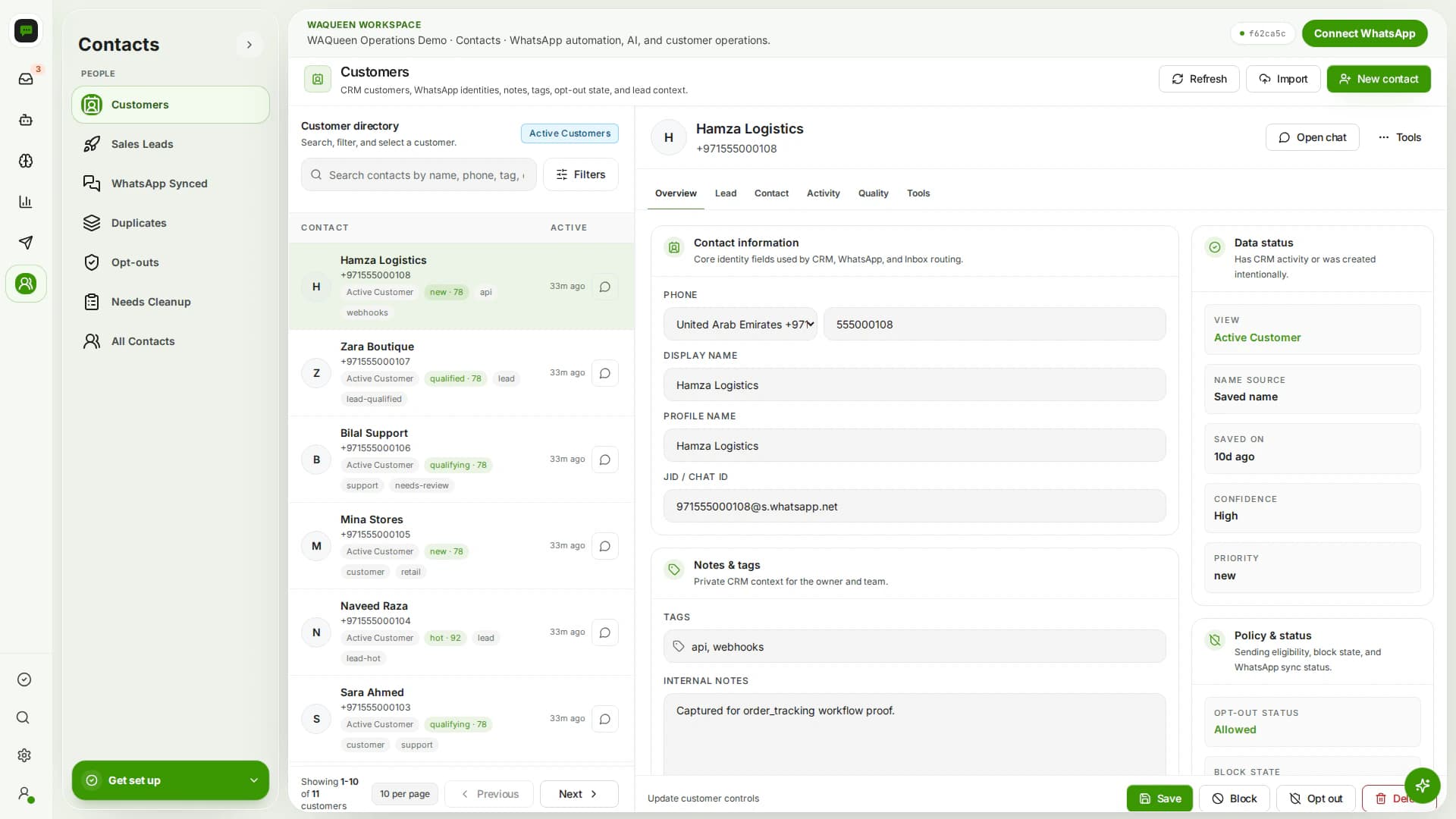Click Connect WhatsApp button

click(x=1364, y=33)
